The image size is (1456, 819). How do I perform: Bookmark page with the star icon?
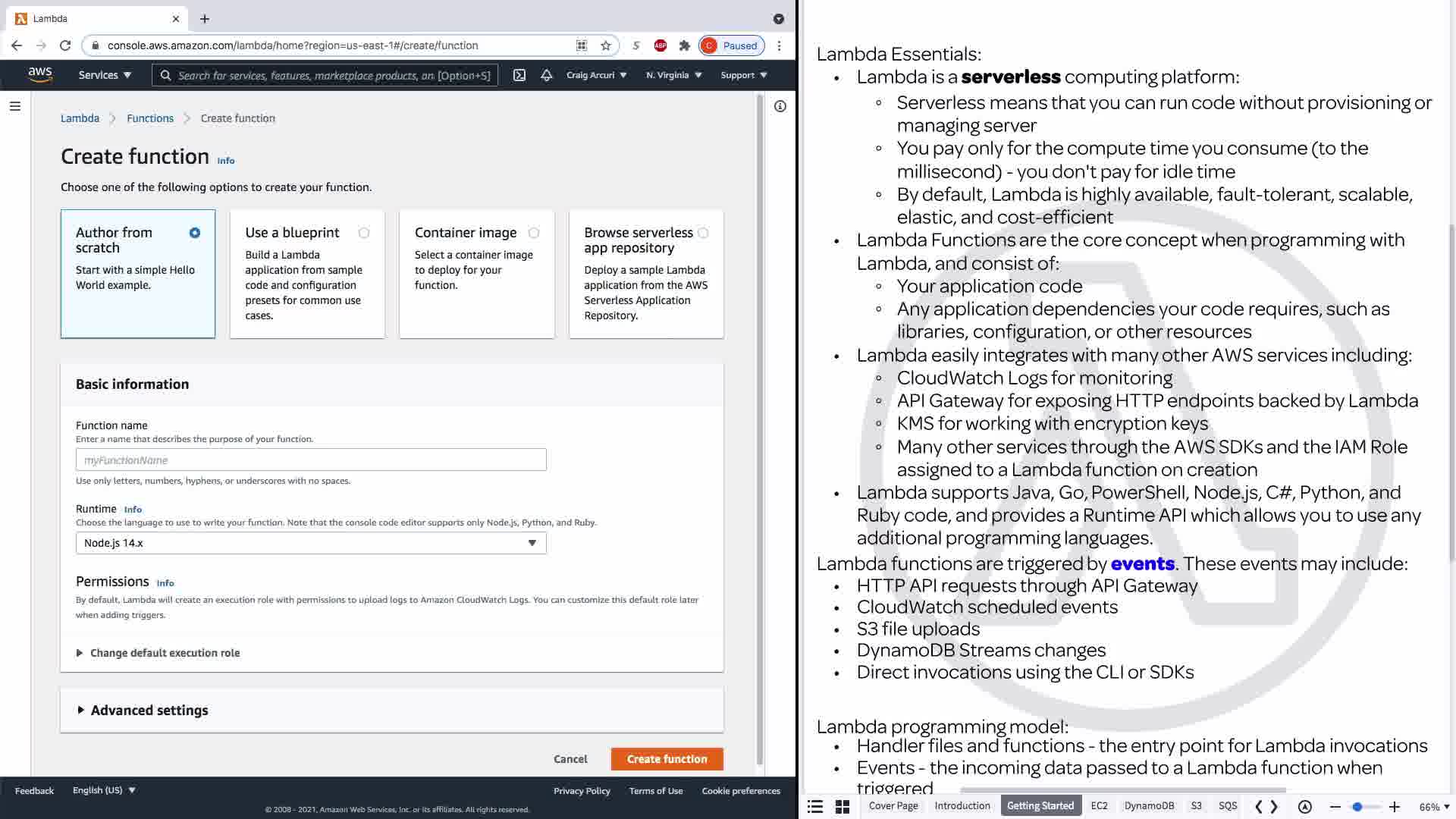click(x=605, y=45)
